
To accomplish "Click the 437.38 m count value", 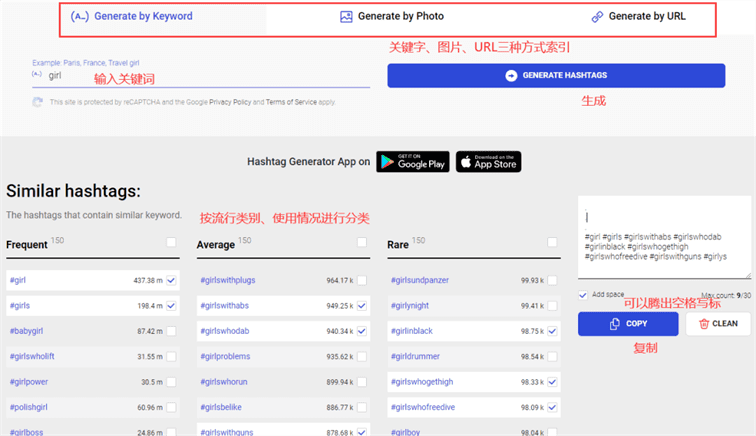I will [148, 281].
